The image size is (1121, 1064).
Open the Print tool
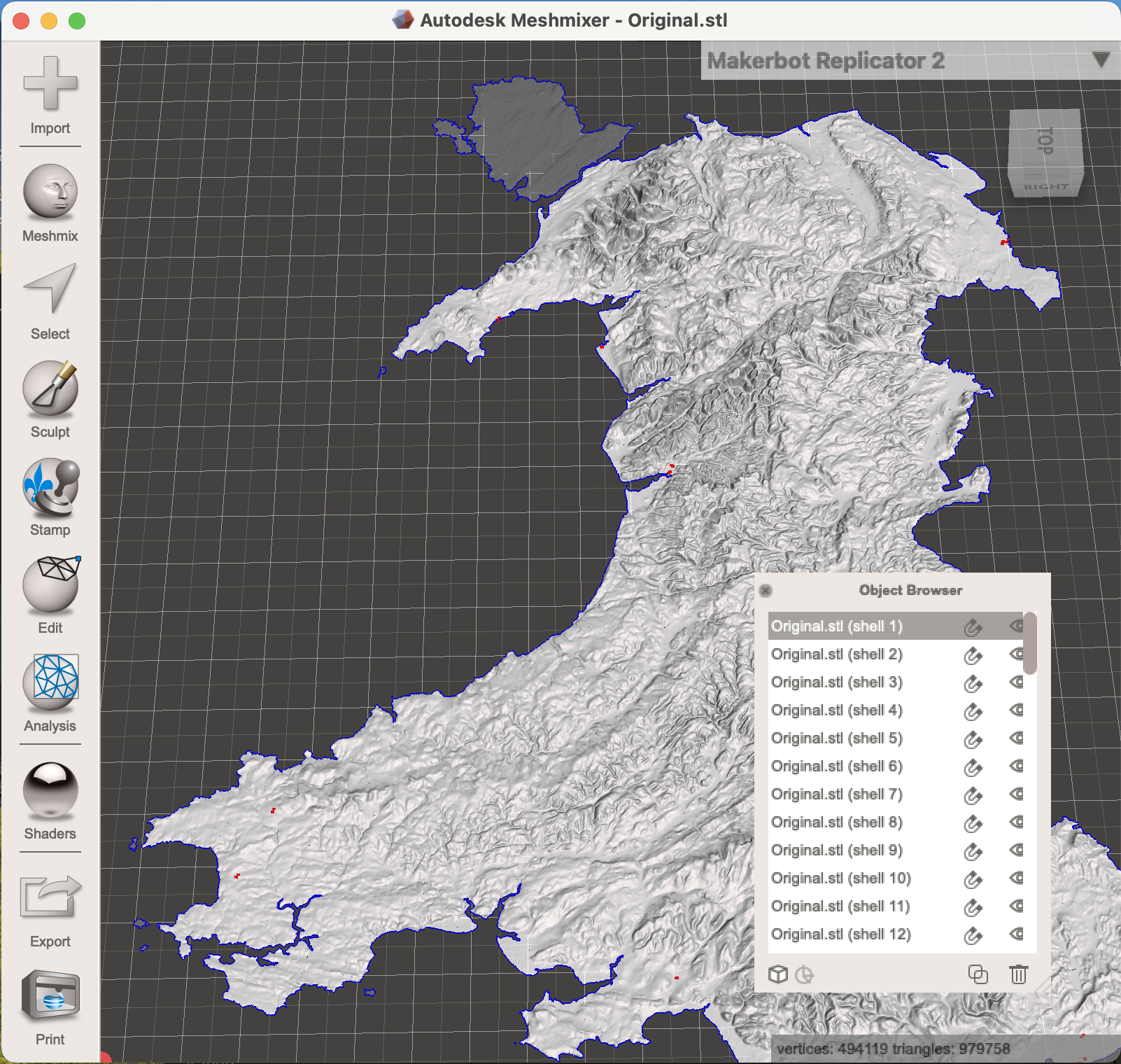50,996
